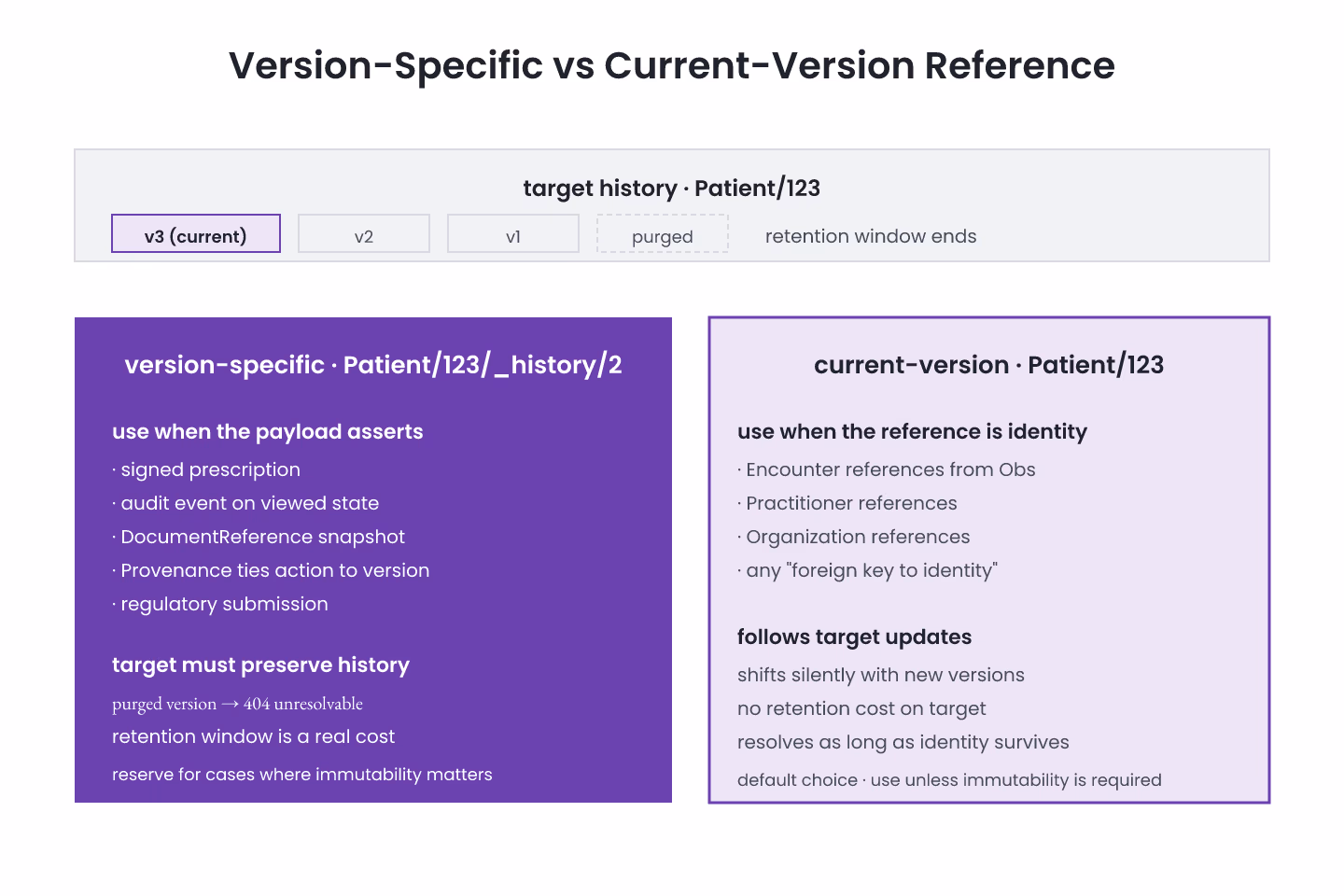Select 'retention window is a real cost'
This screenshot has width=1344, height=896.
tap(253, 736)
